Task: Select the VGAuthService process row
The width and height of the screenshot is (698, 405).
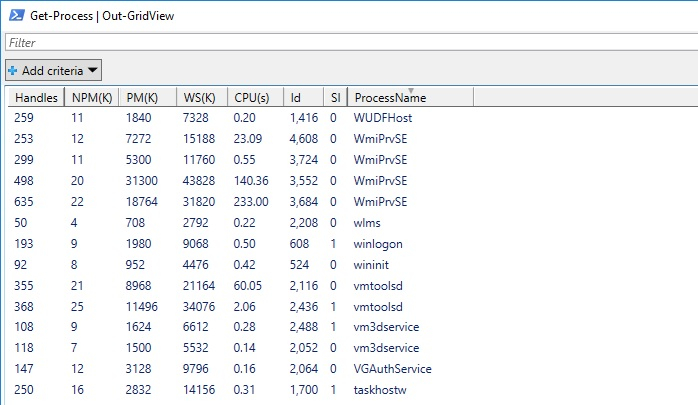Action: [x=393, y=368]
